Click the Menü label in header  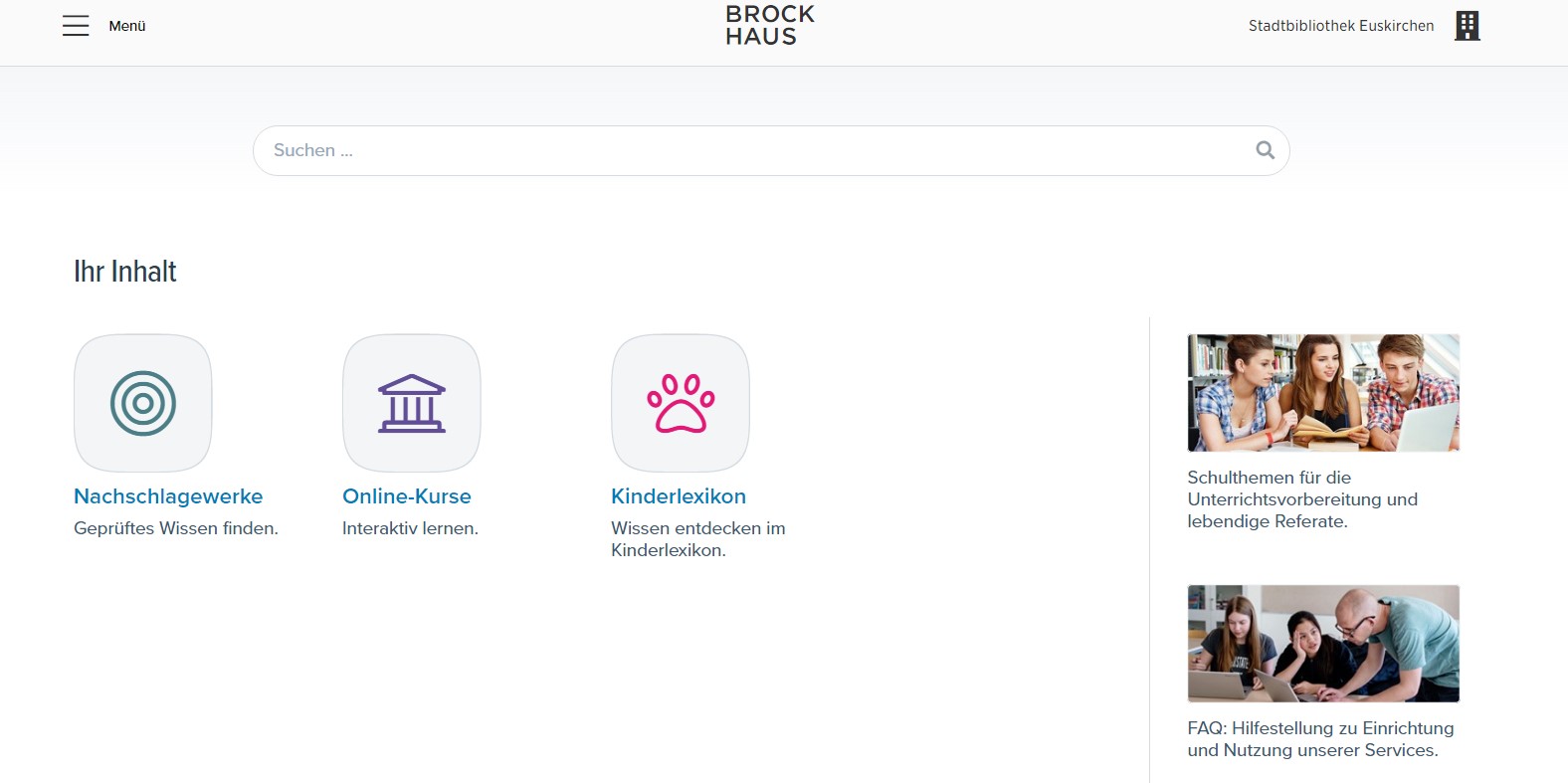pos(127,26)
